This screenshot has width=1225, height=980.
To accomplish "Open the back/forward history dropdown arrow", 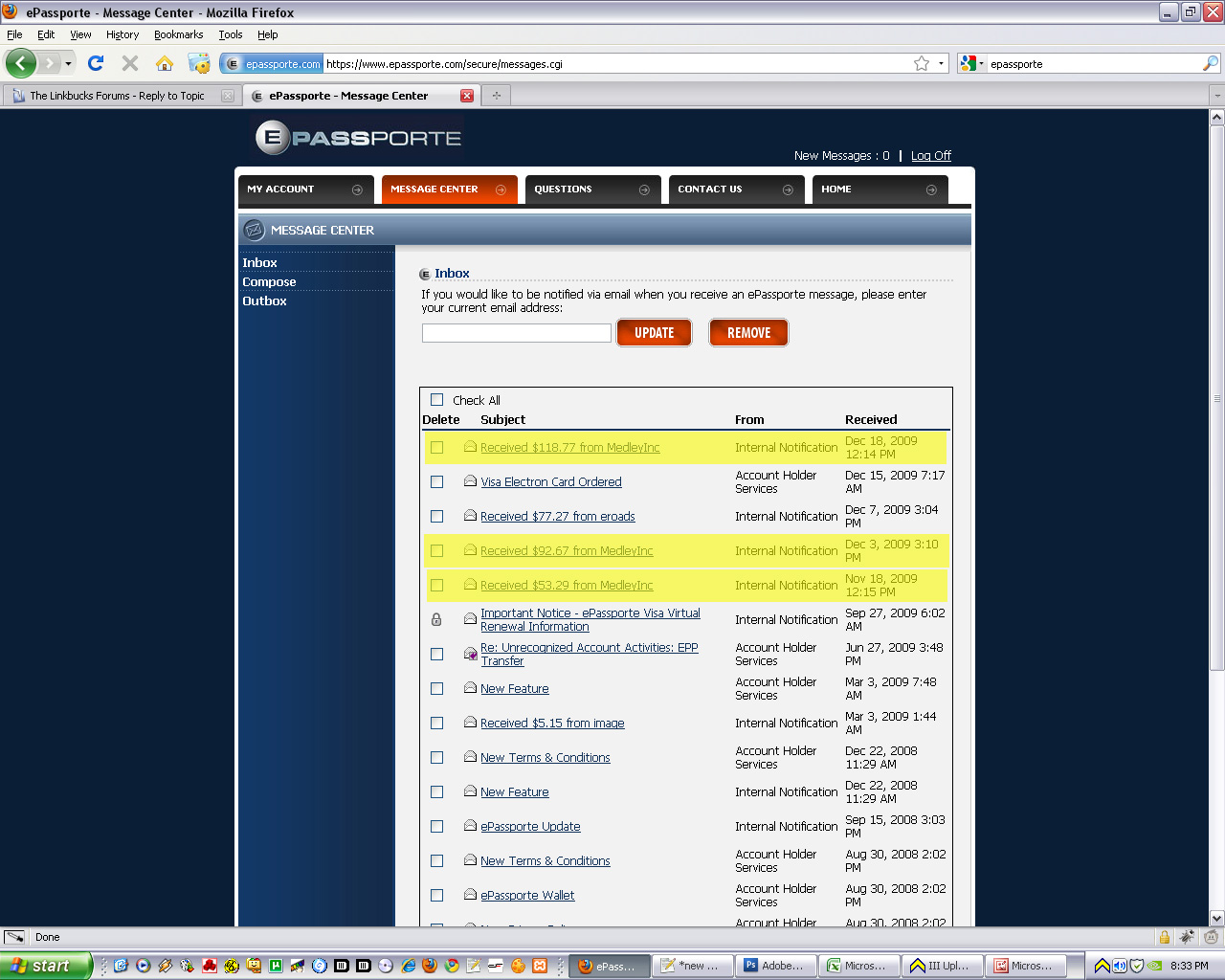I will pos(68,63).
